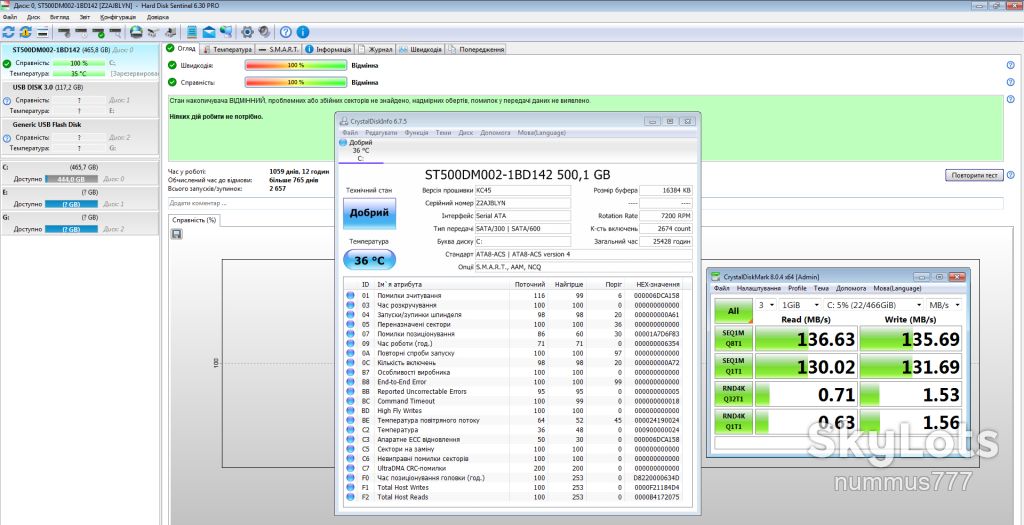The width and height of the screenshot is (1024, 525).
Task: Switch to the Журнал tab
Action: point(377,49)
